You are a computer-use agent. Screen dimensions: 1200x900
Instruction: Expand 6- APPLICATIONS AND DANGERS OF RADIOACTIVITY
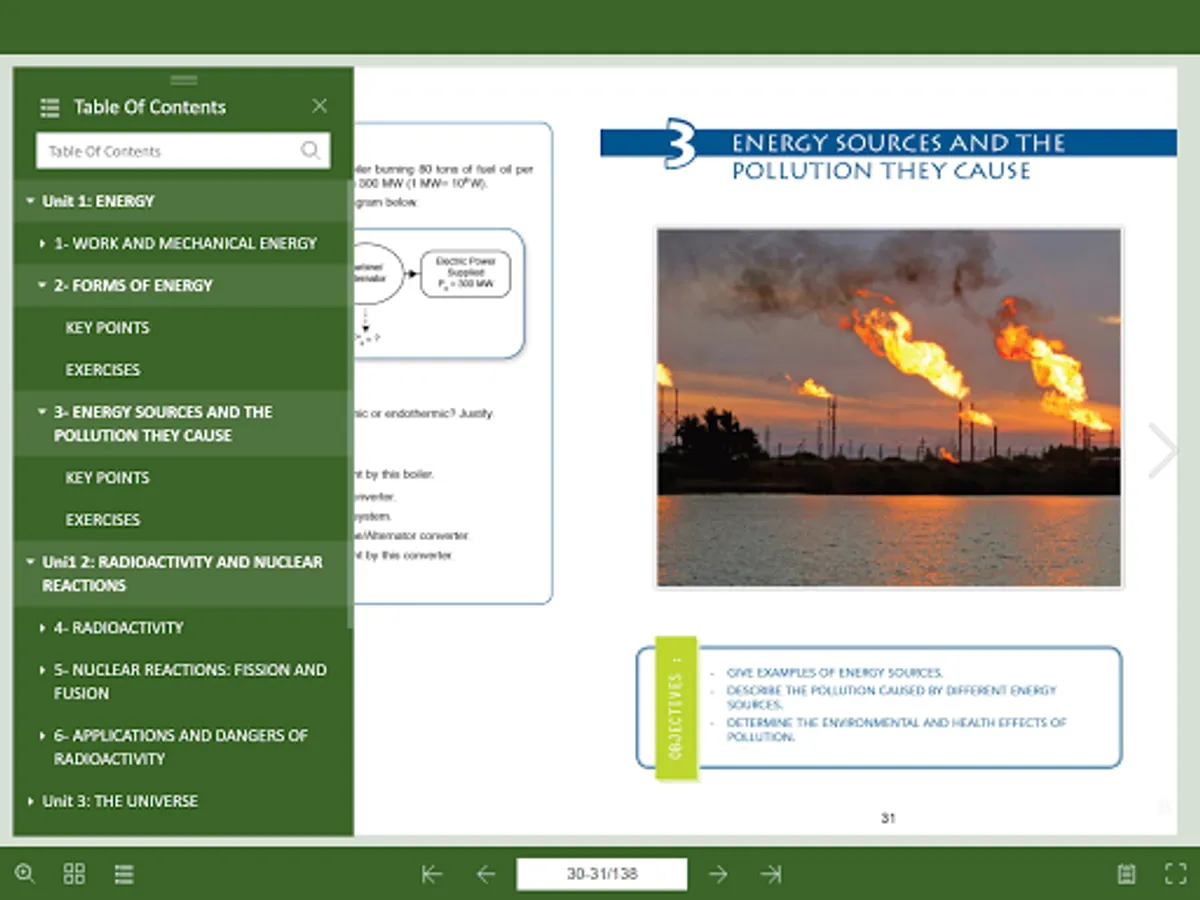pyautogui.click(x=43, y=735)
